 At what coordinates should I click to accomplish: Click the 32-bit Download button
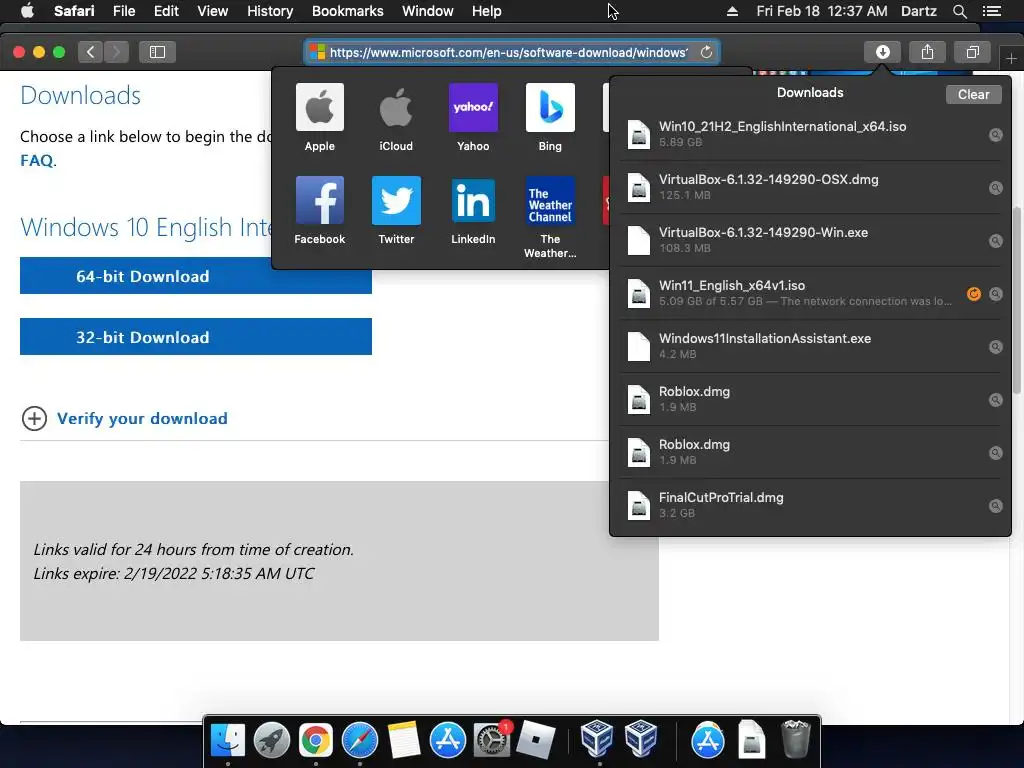pyautogui.click(x=196, y=336)
